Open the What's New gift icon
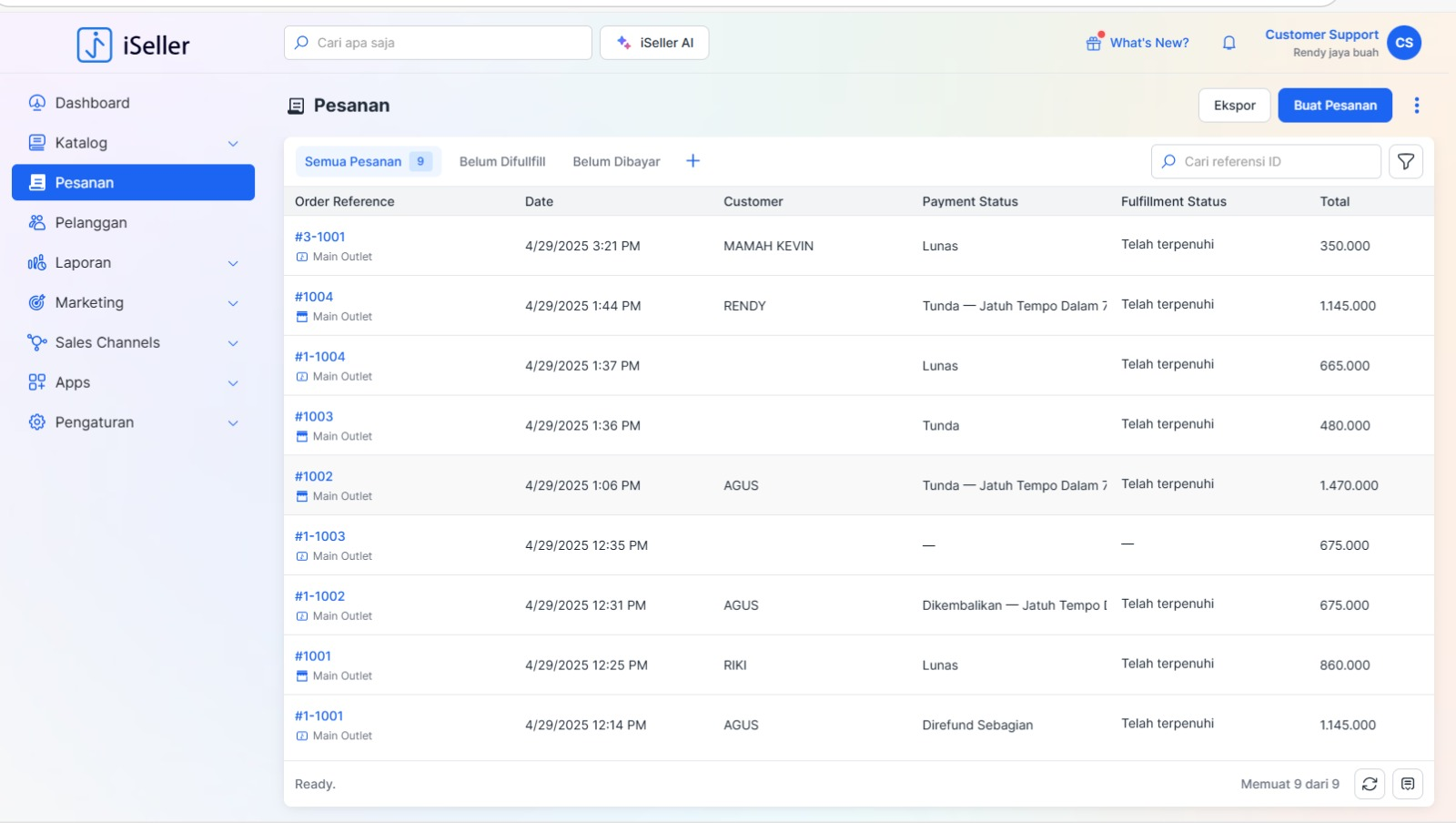Viewport: 1456px width, 823px height. click(1094, 43)
